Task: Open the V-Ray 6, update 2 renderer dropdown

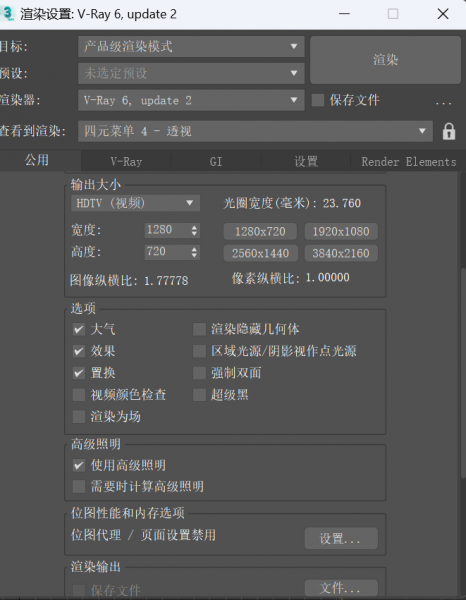Action: [191, 100]
